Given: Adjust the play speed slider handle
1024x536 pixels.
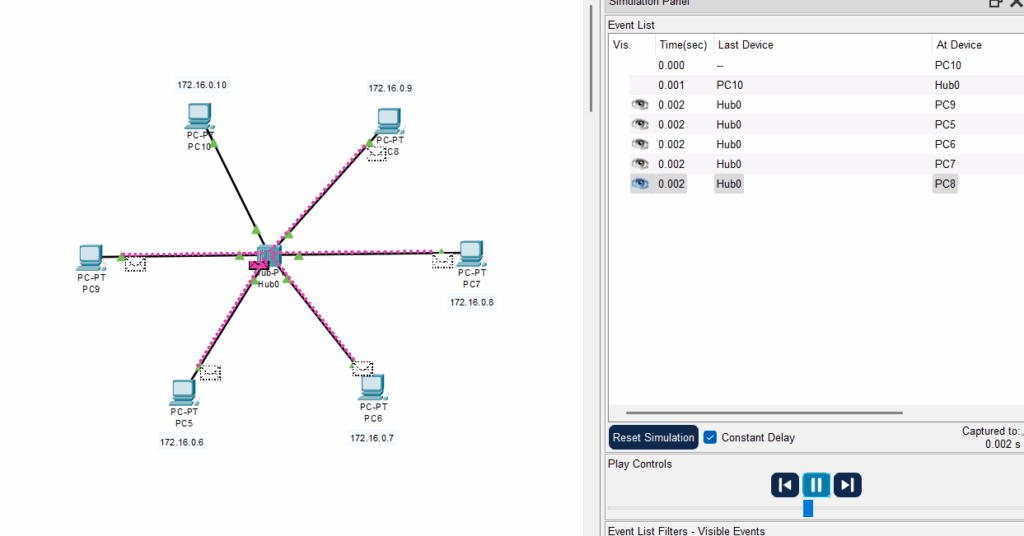Looking at the screenshot, I should pyautogui.click(x=808, y=509).
